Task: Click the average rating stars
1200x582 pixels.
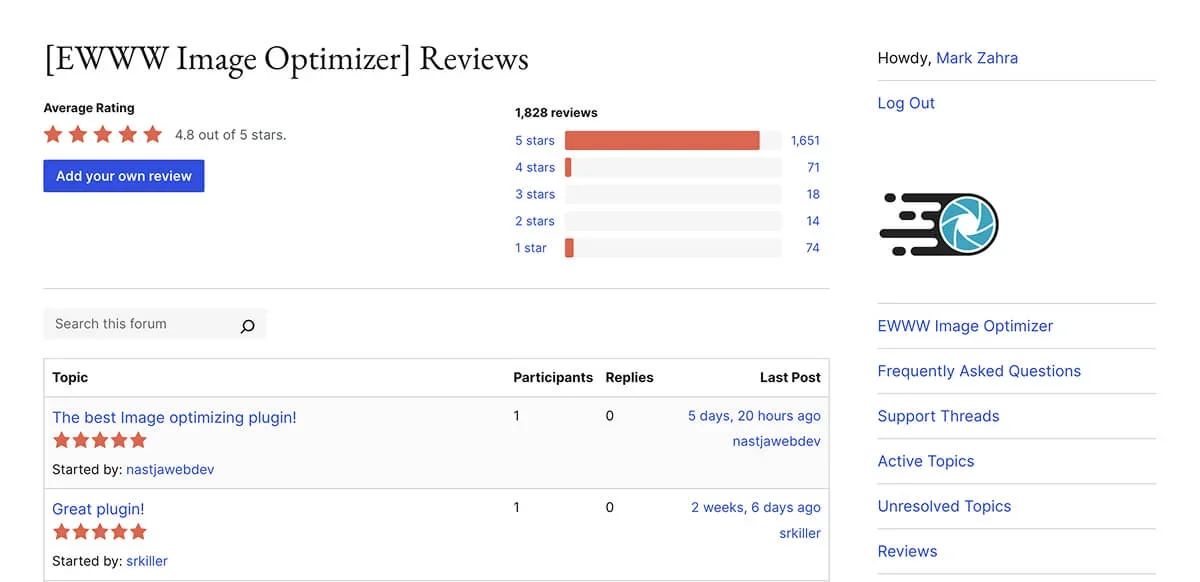Action: pyautogui.click(x=103, y=135)
